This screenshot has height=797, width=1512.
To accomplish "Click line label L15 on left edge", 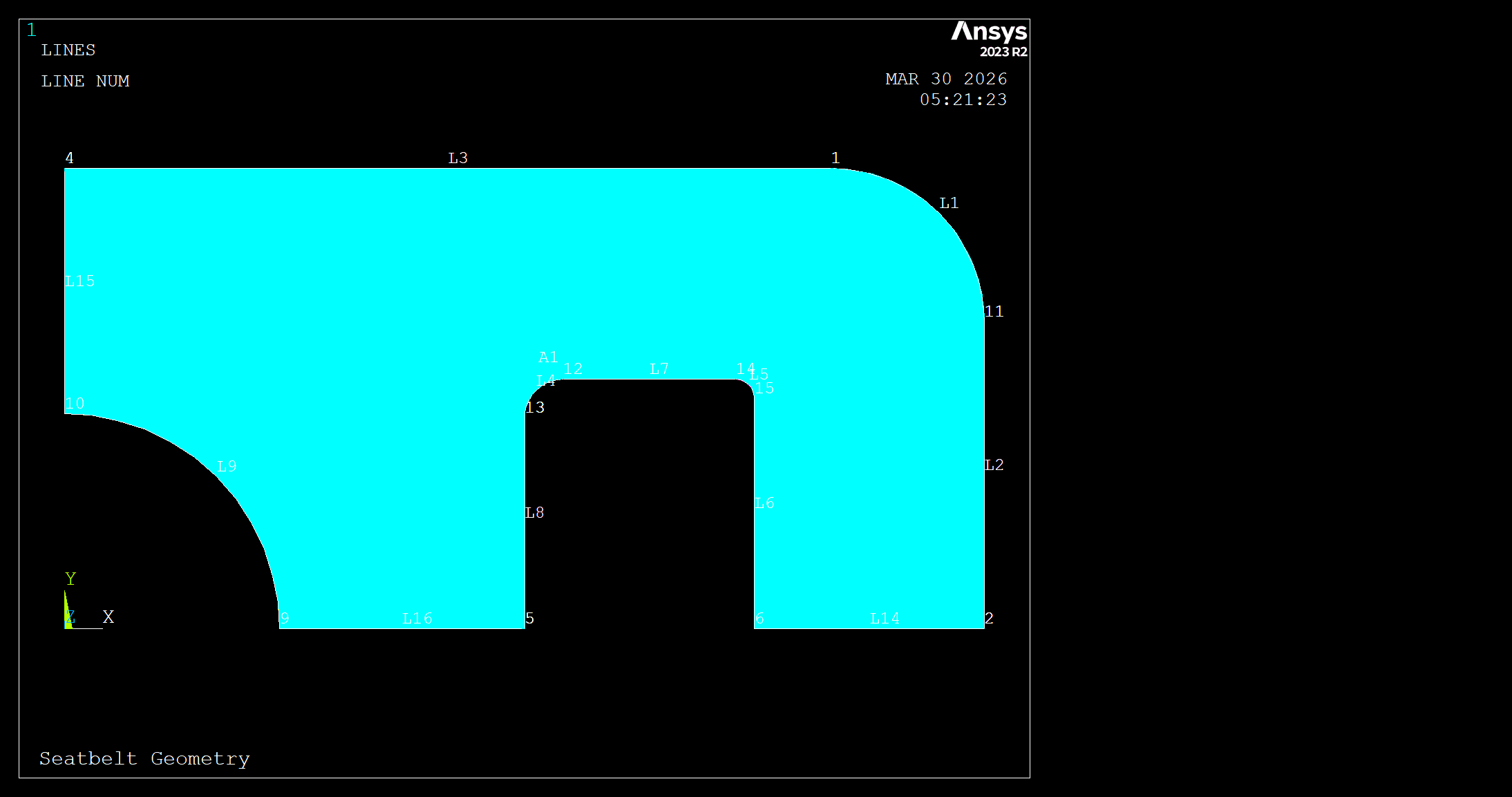I will pyautogui.click(x=80, y=281).
